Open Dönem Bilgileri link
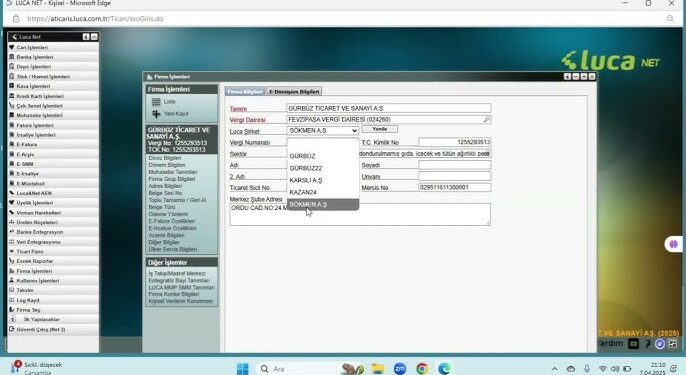Image resolution: width=686 pixels, height=375 pixels. coord(167,165)
